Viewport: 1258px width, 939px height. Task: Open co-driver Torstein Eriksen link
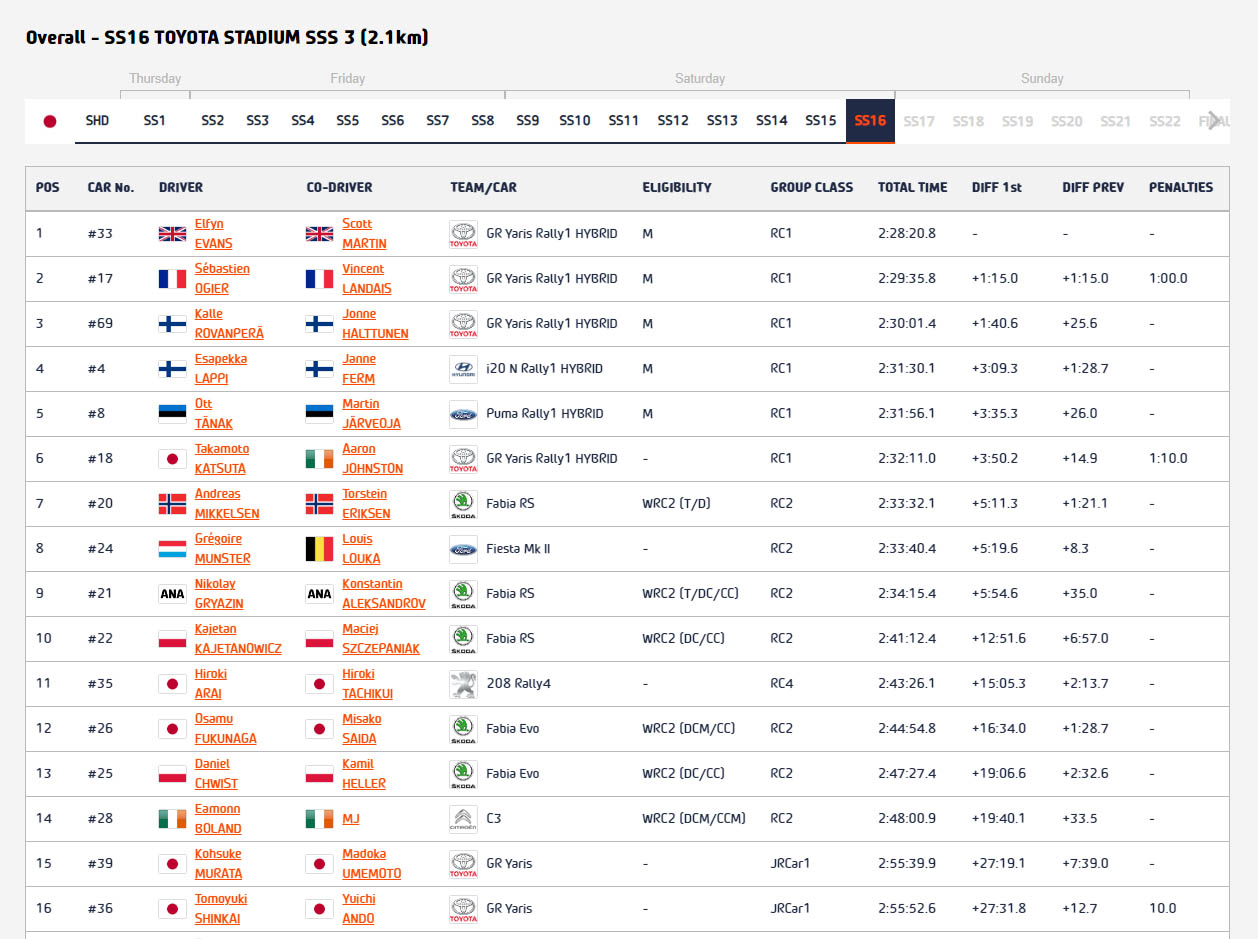pos(366,504)
